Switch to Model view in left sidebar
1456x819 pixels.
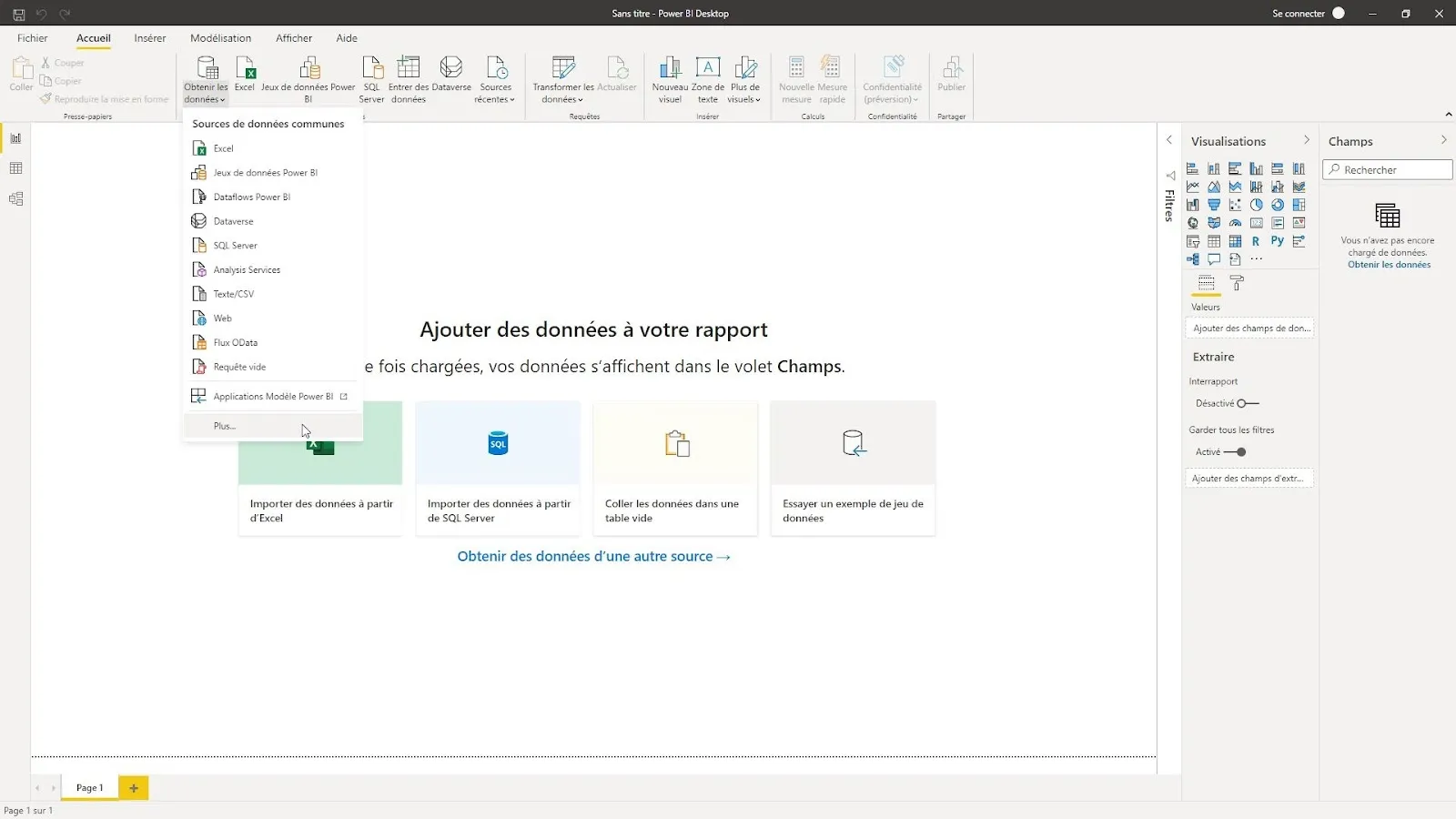[15, 198]
